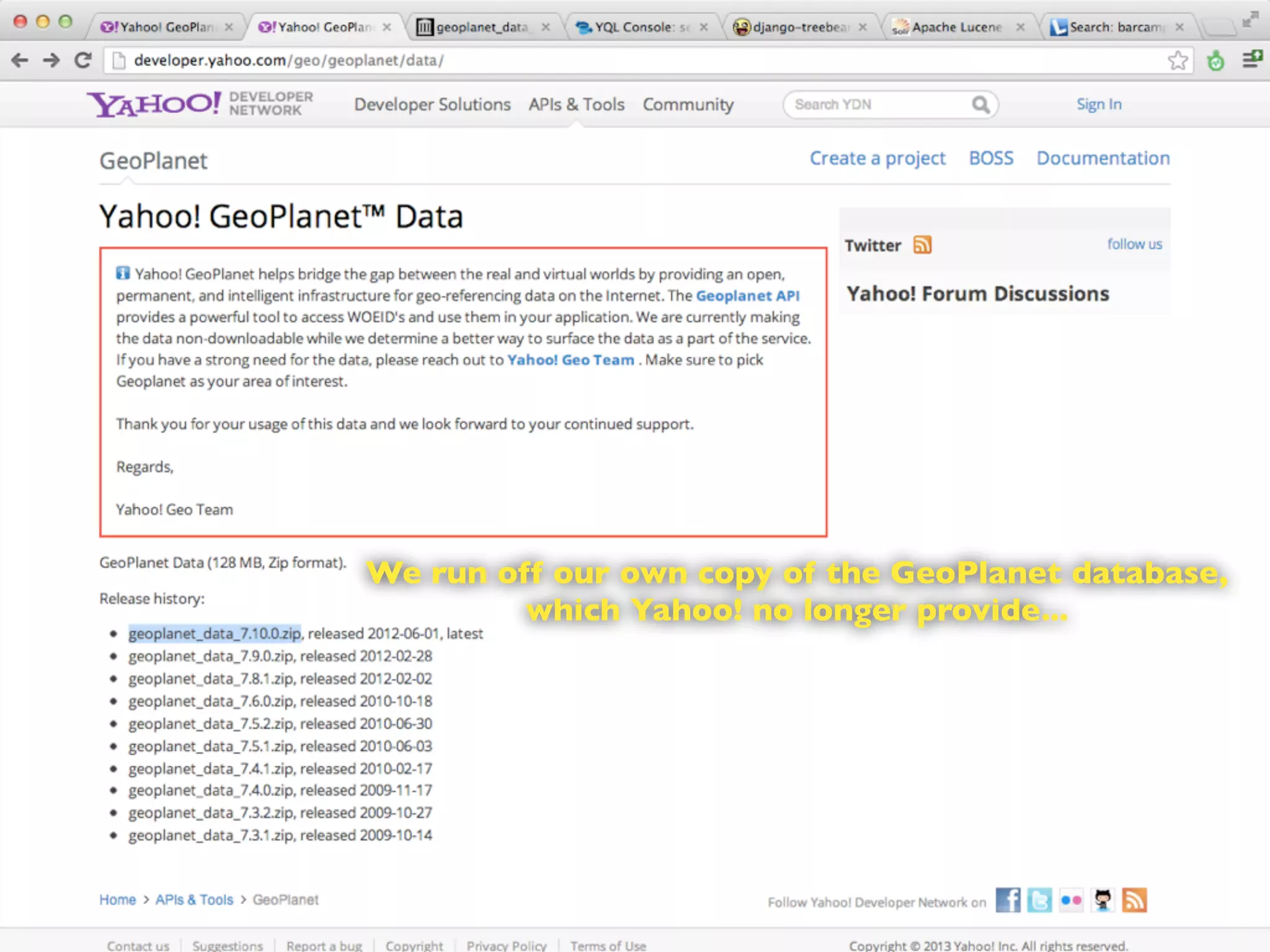The width and height of the screenshot is (1270, 952).
Task: Click the Sign In link
Action: click(1099, 104)
